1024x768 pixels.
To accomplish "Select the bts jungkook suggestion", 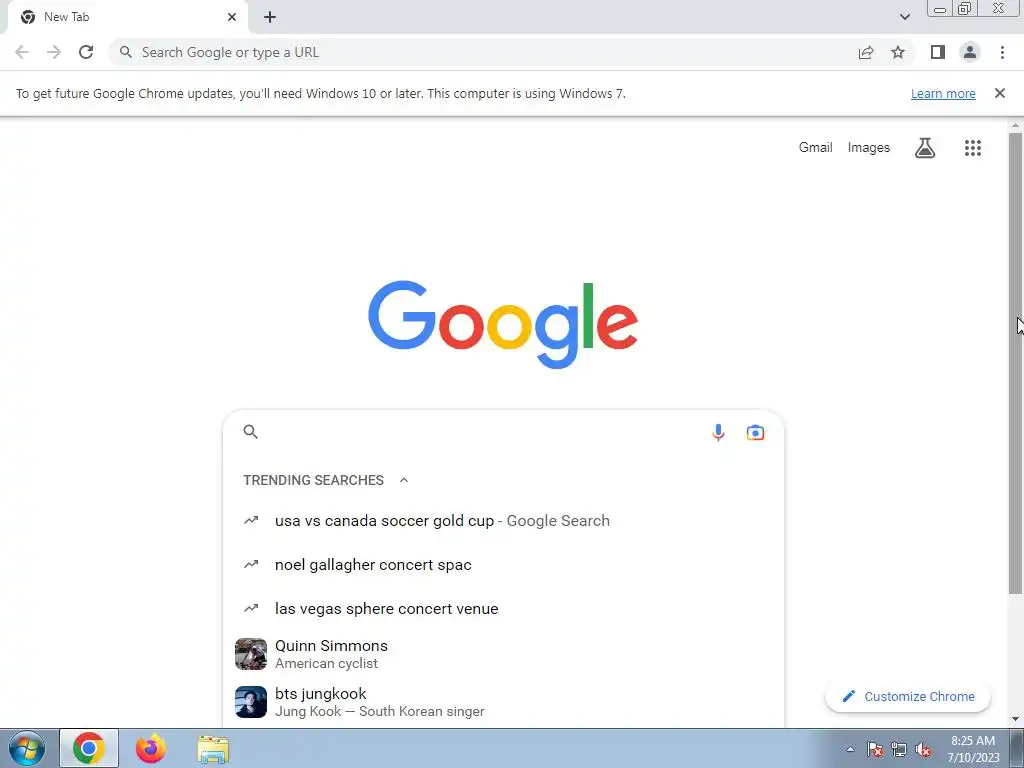I will (503, 702).
